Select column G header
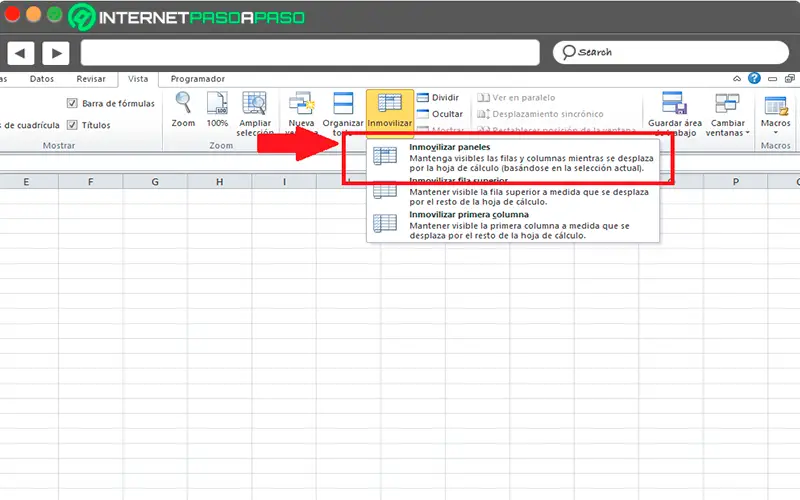Image resolution: width=800 pixels, height=500 pixels. (155, 182)
